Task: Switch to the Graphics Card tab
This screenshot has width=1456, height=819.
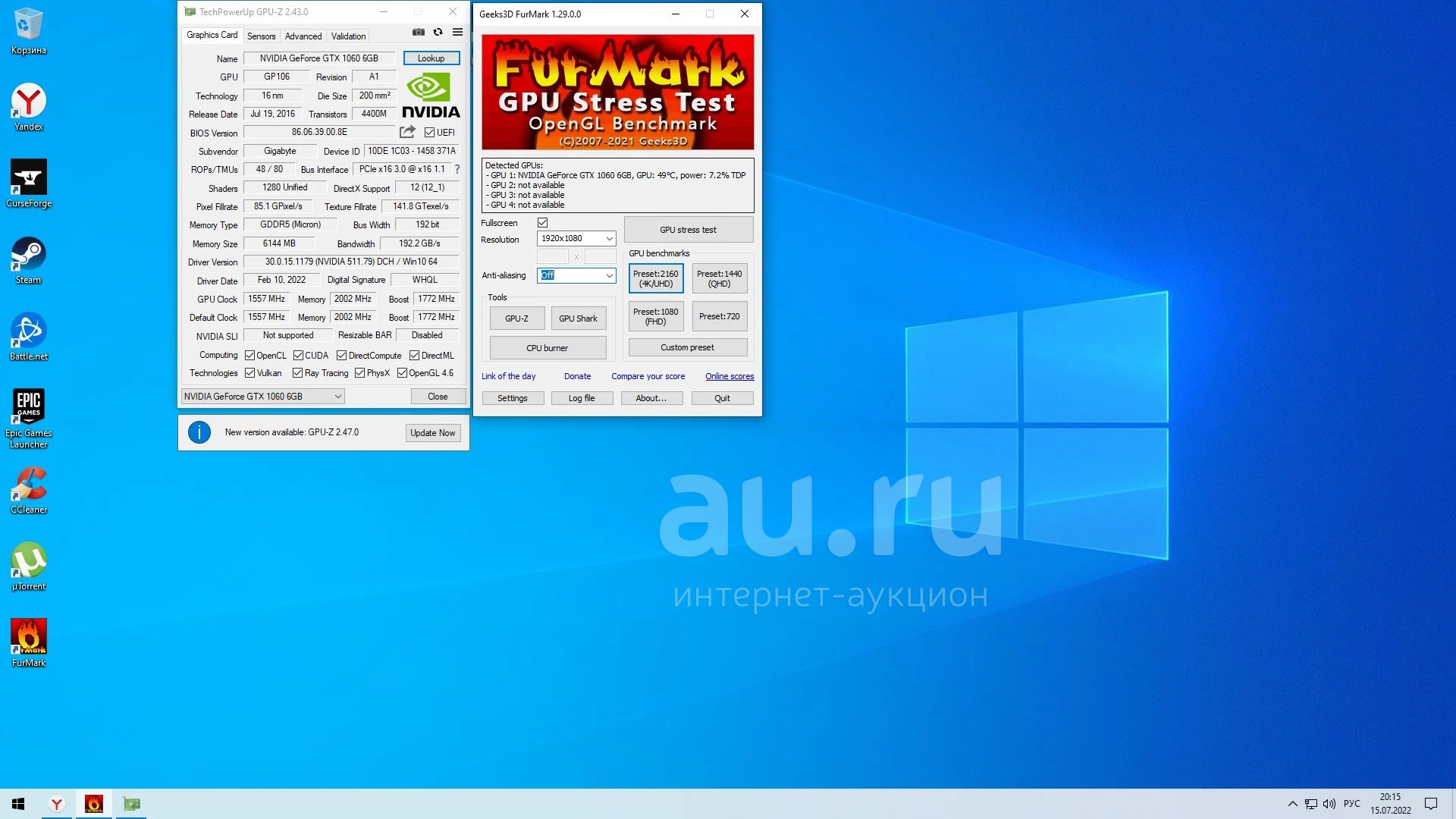Action: click(x=212, y=35)
